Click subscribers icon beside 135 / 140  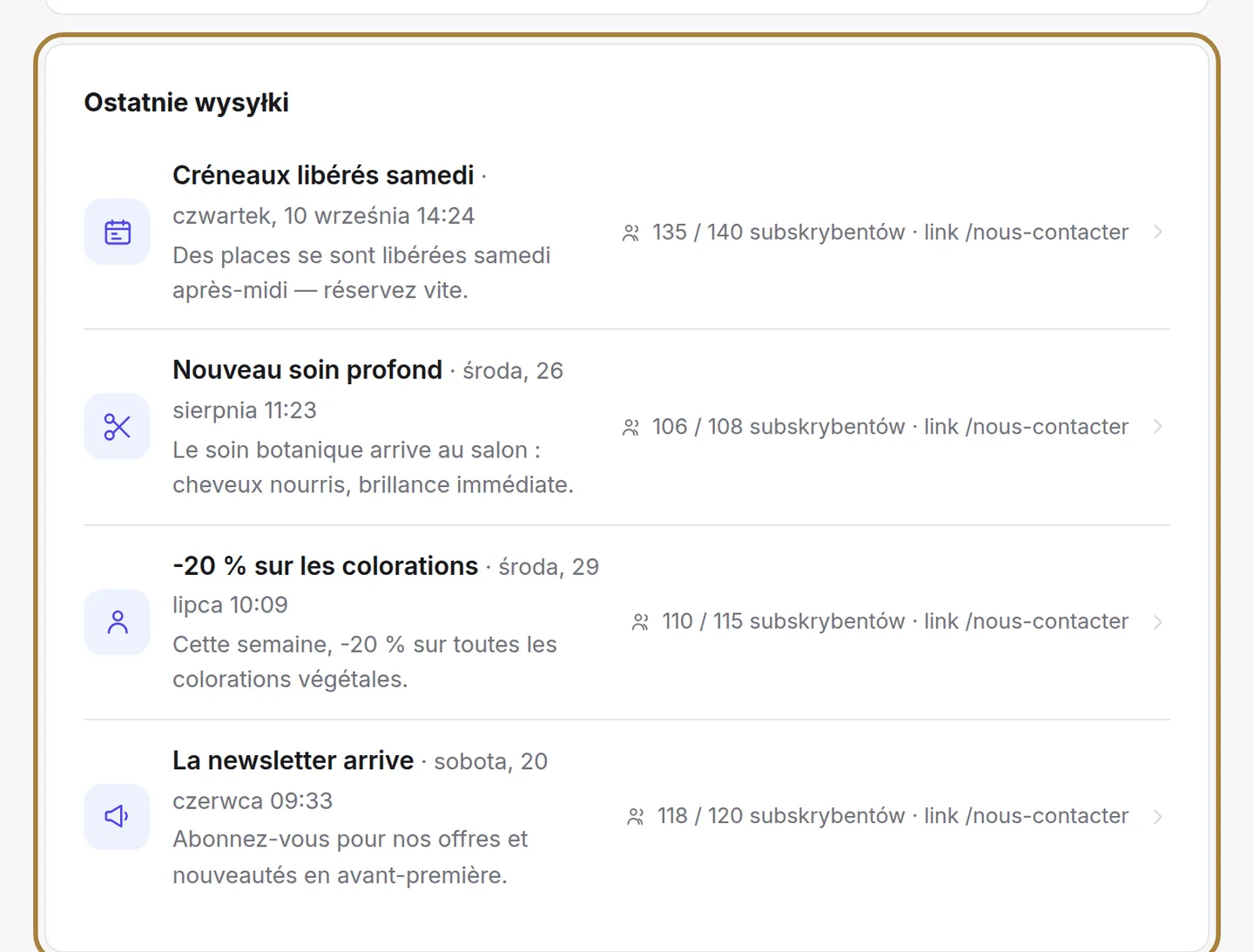(x=631, y=233)
